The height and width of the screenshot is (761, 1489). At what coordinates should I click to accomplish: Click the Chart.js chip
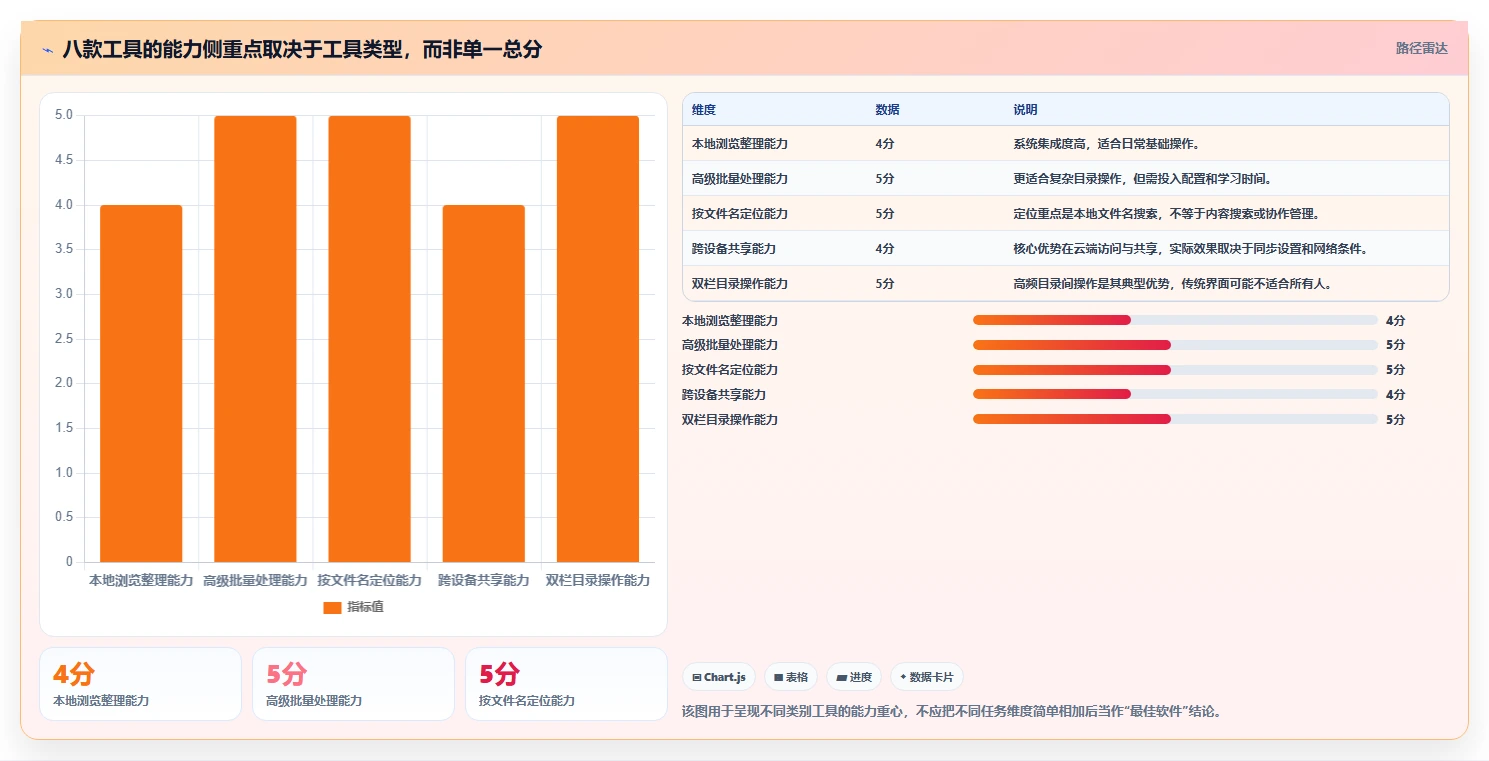pos(719,677)
